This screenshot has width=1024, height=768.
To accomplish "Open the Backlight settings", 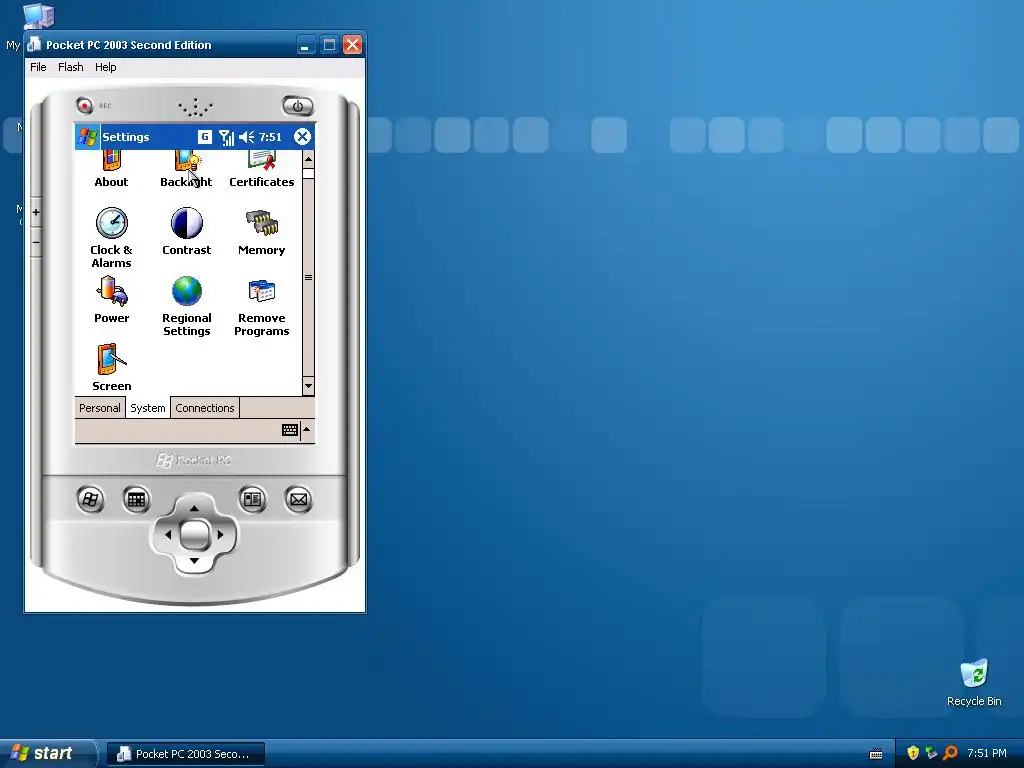I will pos(186,168).
